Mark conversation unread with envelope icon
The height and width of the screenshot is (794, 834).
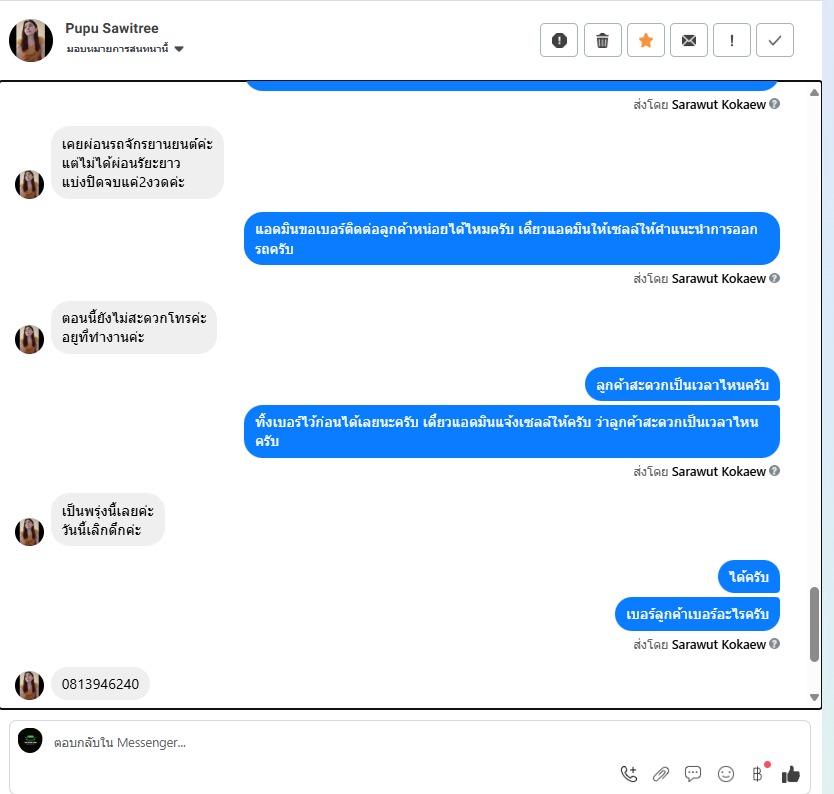click(x=689, y=40)
